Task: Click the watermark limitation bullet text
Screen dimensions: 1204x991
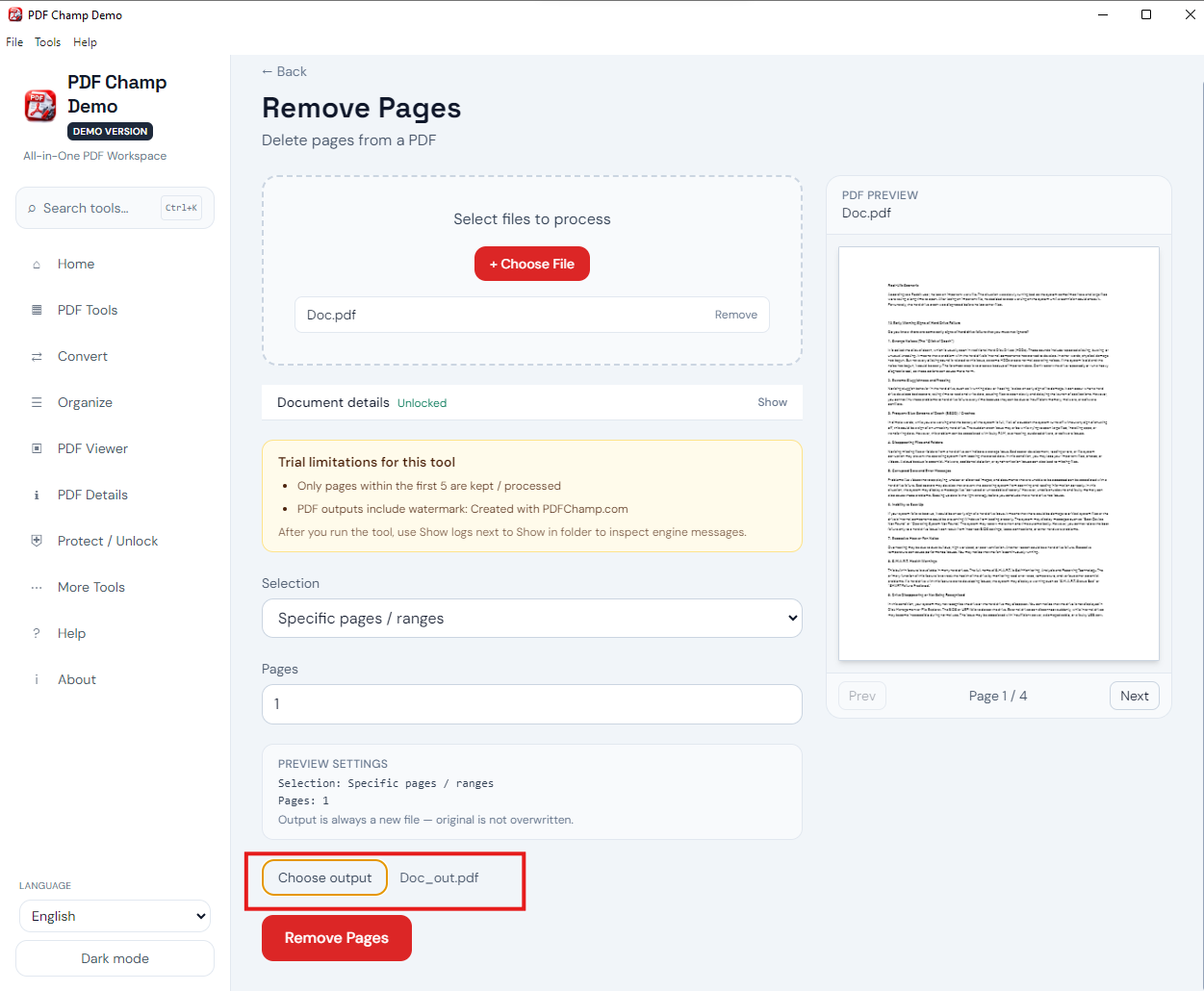Action: click(x=463, y=509)
